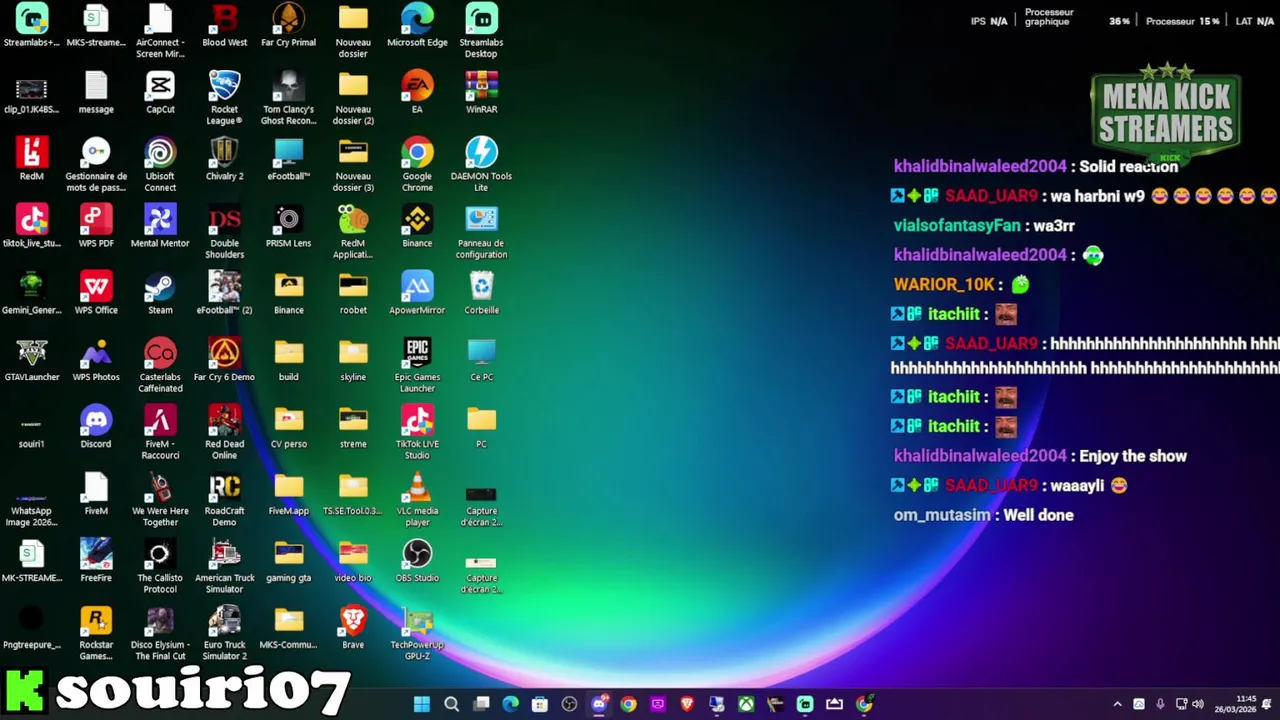The image size is (1280, 720).
Task: Open the Casterlabs Caffeinated icon
Action: (160, 366)
